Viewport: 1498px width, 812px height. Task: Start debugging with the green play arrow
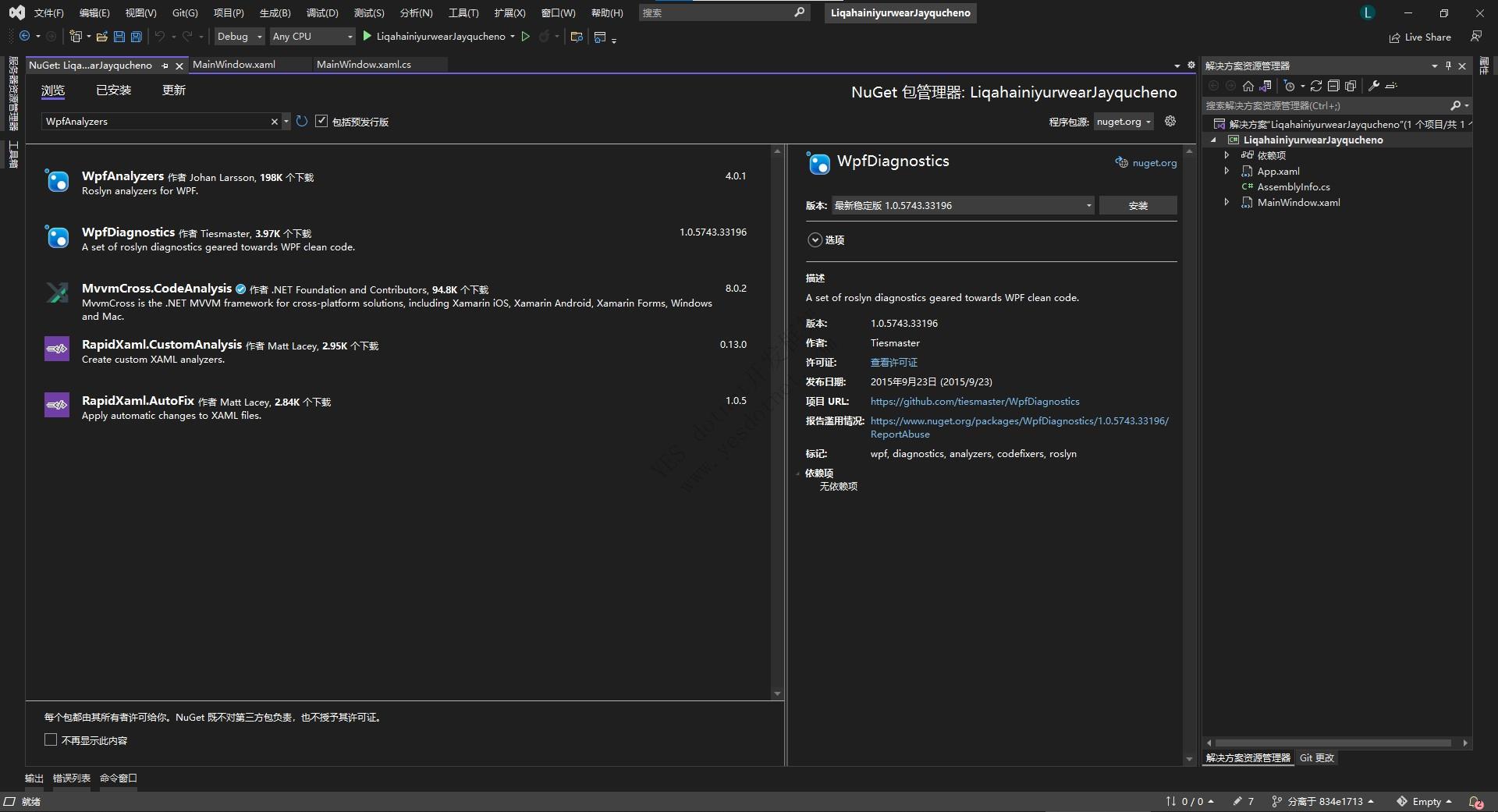click(367, 37)
